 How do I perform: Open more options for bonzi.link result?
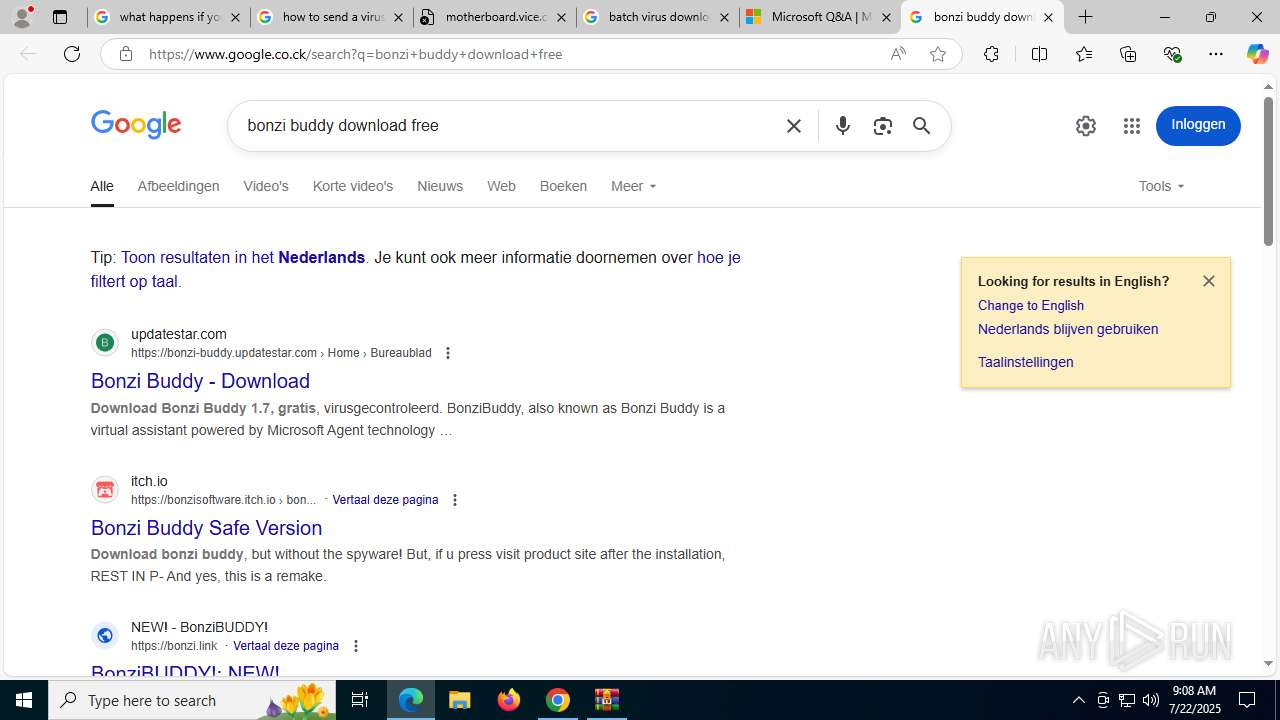356,646
